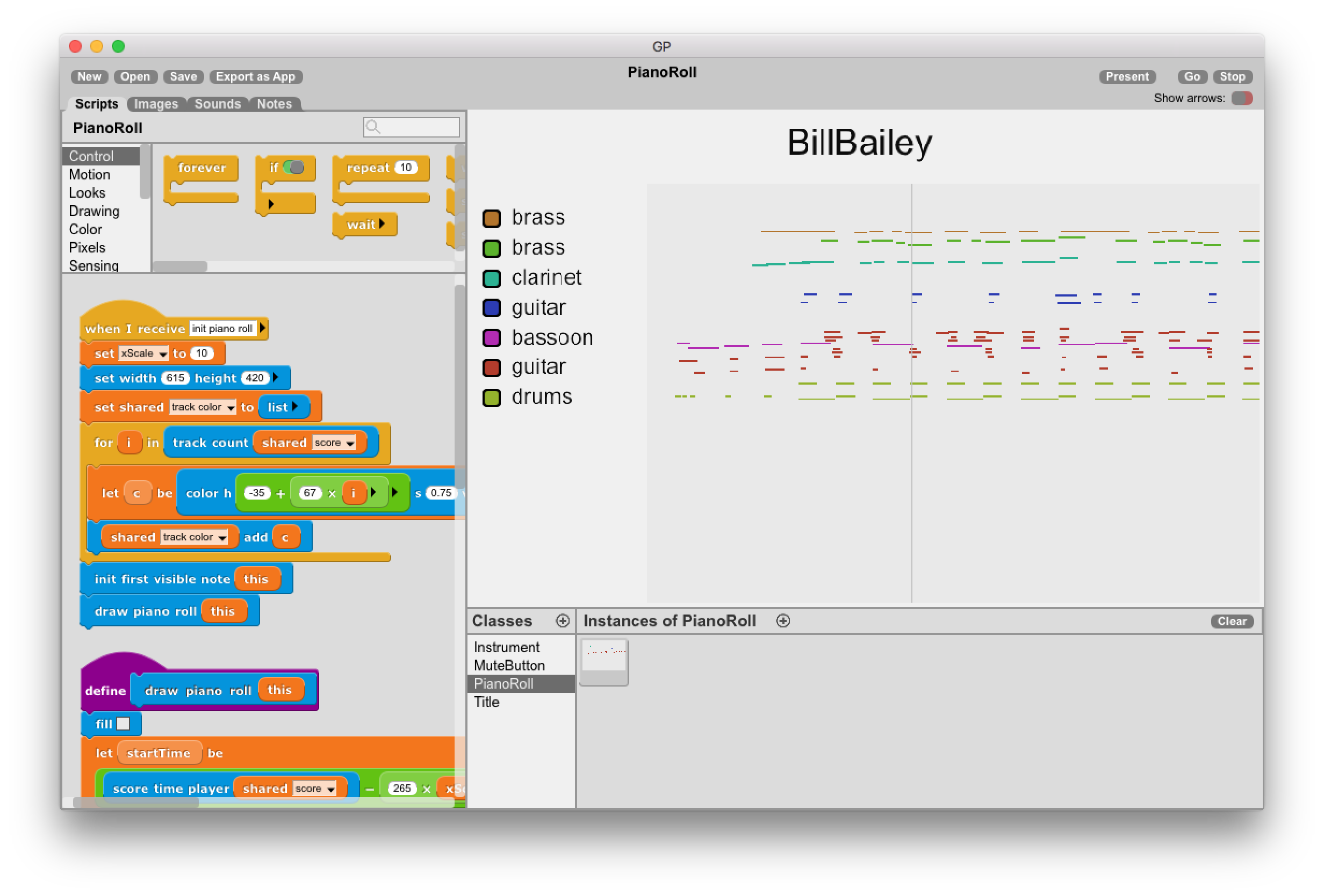
Task: Expand the wait block arrow
Action: coord(382,224)
